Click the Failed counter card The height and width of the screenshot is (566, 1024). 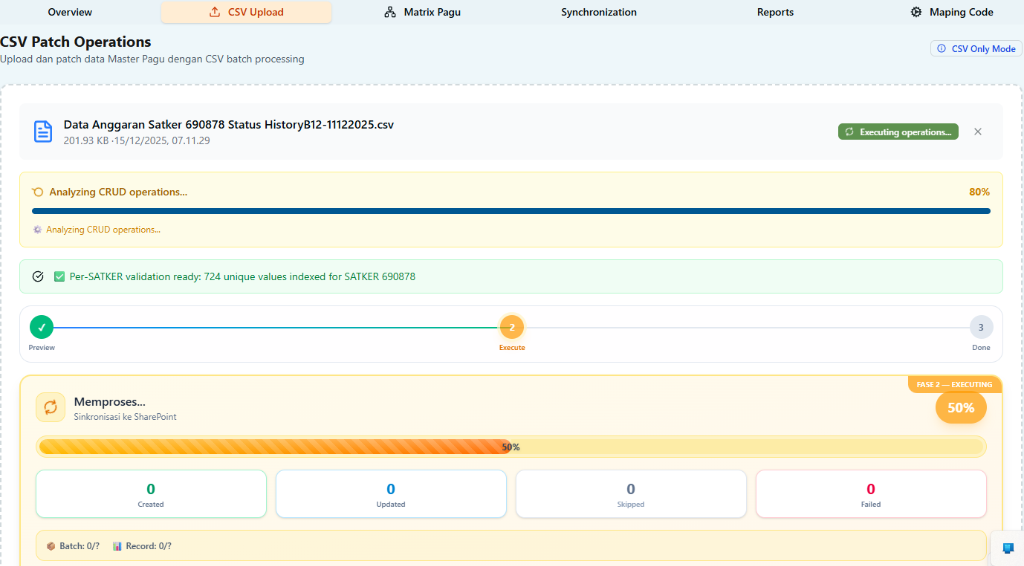[x=870, y=494]
